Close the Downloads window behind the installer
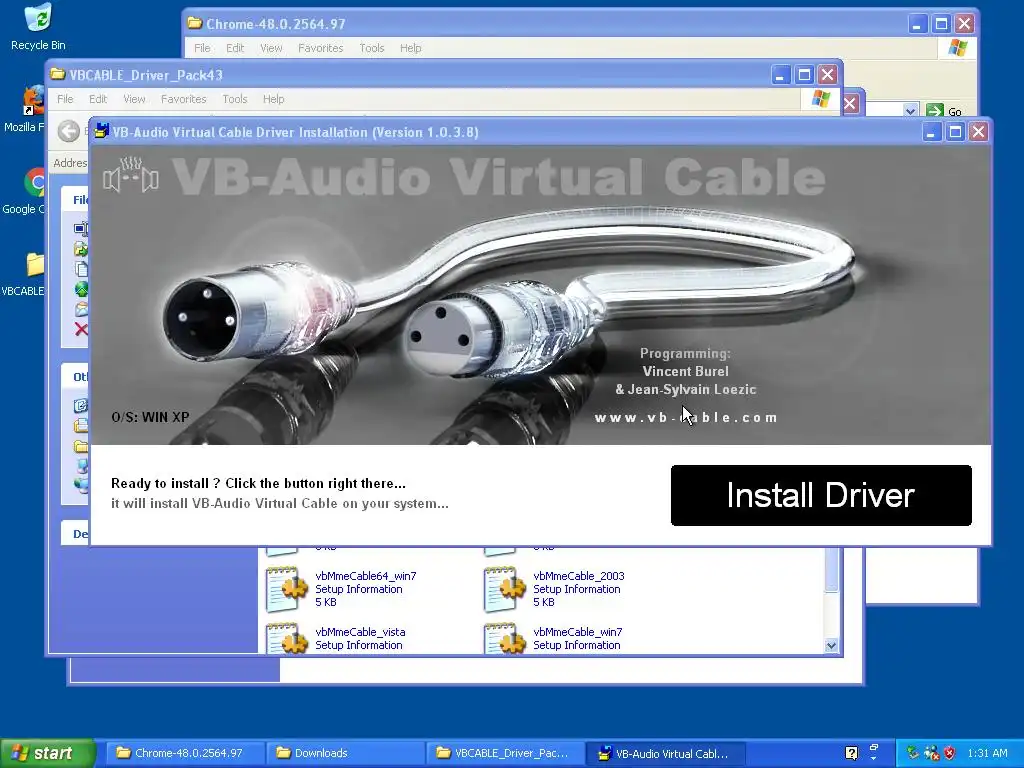The width and height of the screenshot is (1024, 768). pos(850,103)
